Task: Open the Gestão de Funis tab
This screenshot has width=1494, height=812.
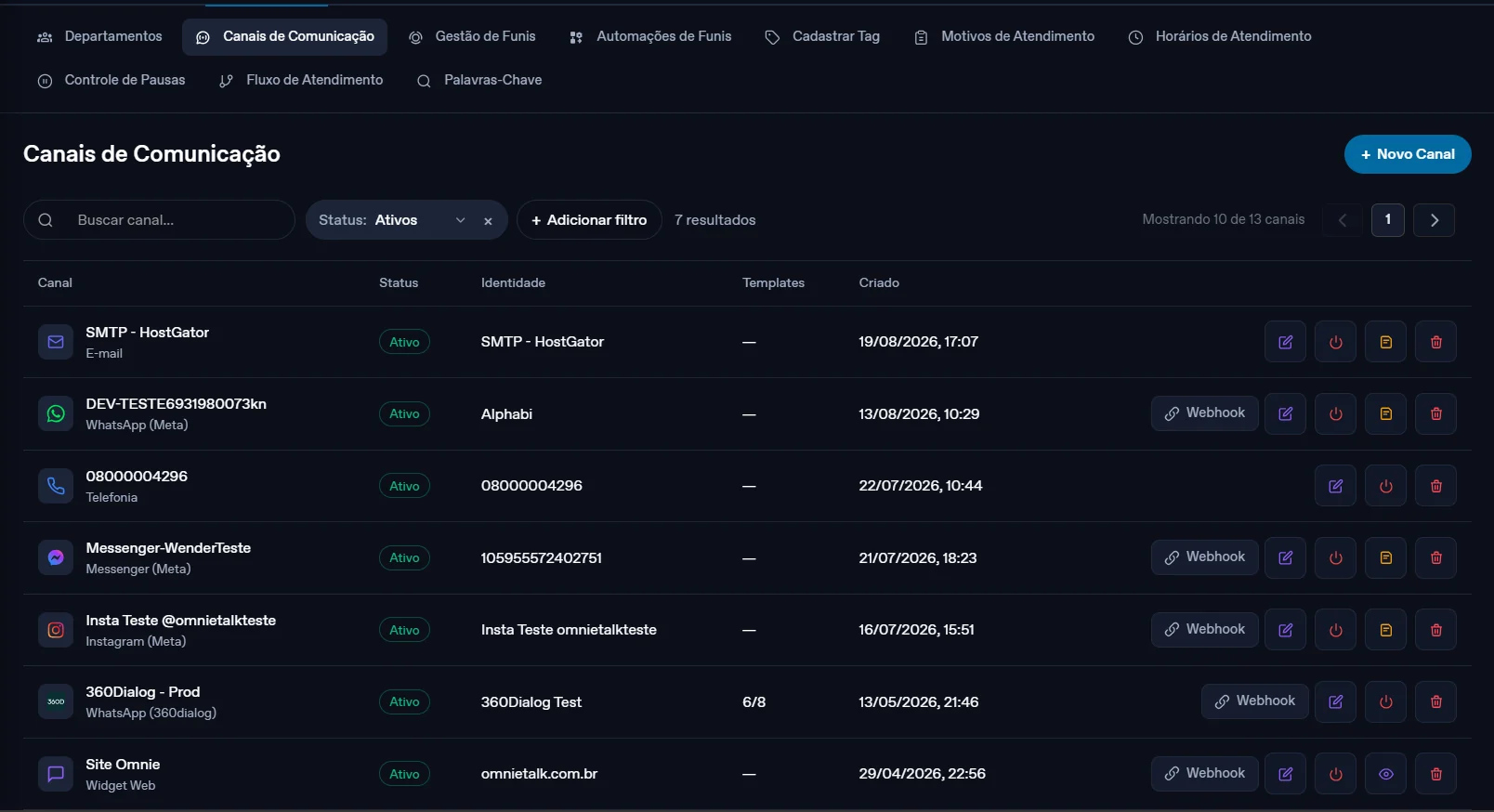Action: click(472, 37)
